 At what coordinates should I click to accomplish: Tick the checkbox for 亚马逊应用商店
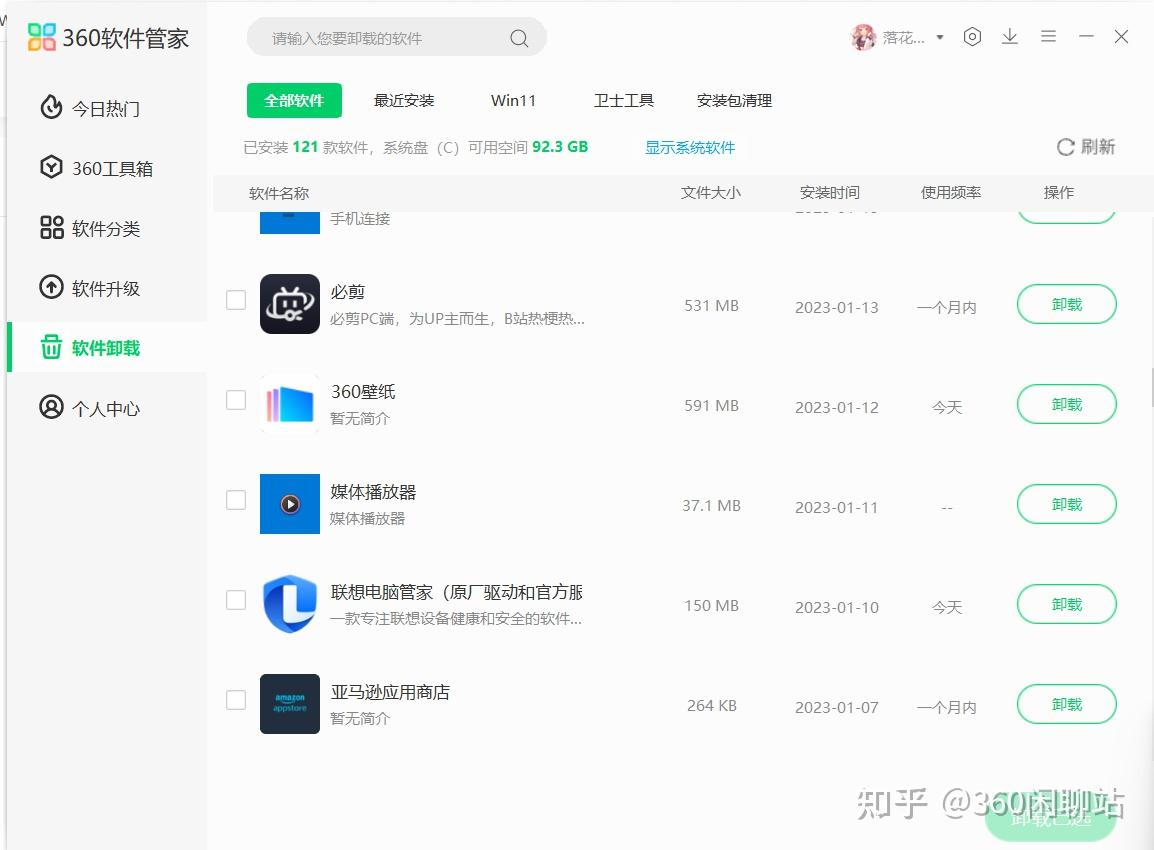click(x=236, y=700)
